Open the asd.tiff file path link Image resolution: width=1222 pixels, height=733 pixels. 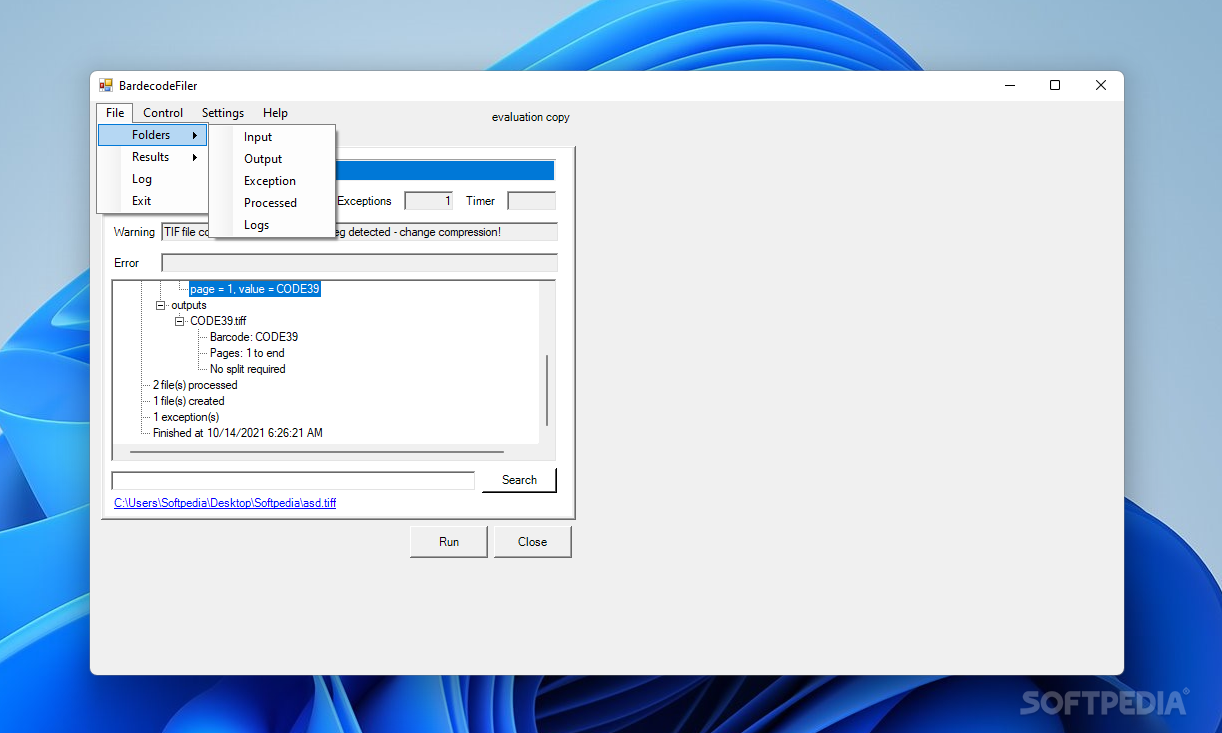coord(225,503)
